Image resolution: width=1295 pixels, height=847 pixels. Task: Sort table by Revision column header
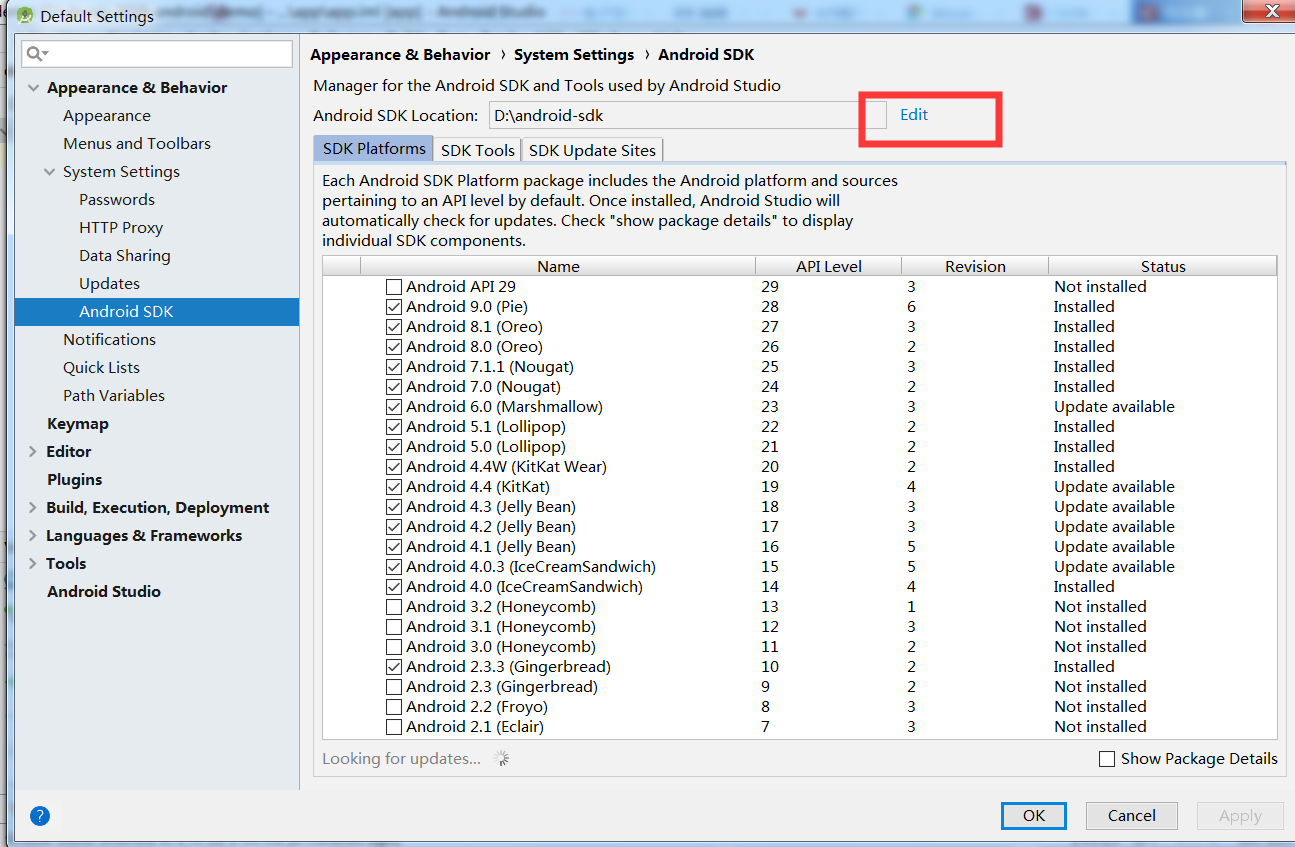point(975,266)
